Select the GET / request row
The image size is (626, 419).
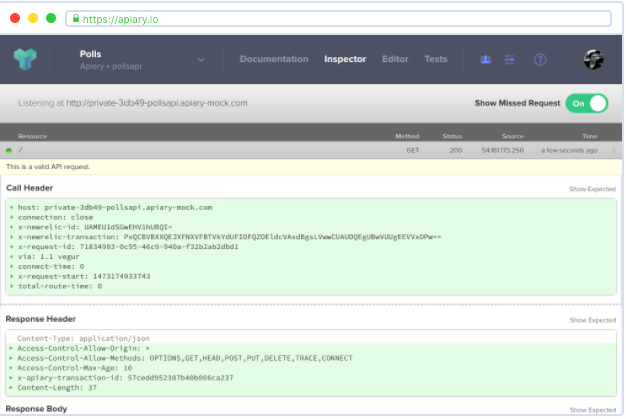tap(311, 150)
